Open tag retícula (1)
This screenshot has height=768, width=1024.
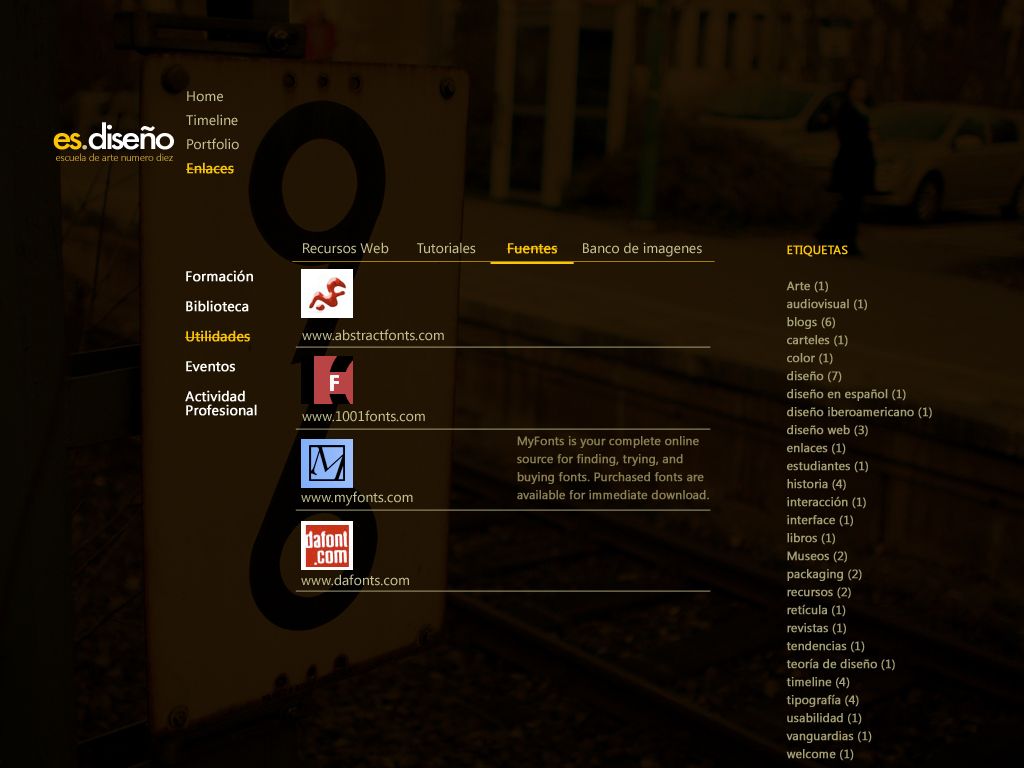816,610
